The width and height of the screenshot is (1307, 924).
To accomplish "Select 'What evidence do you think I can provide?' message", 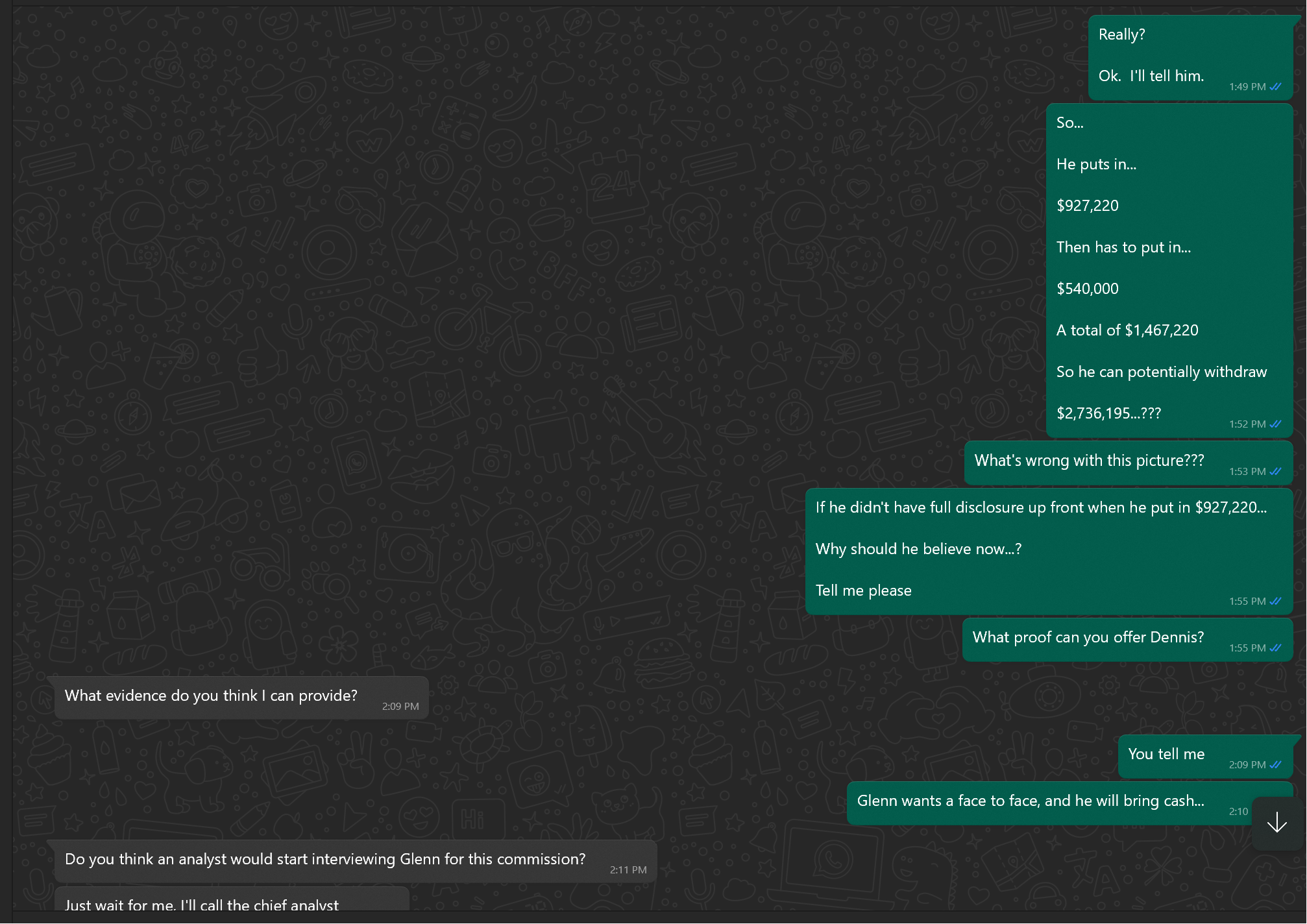I will pos(211,696).
